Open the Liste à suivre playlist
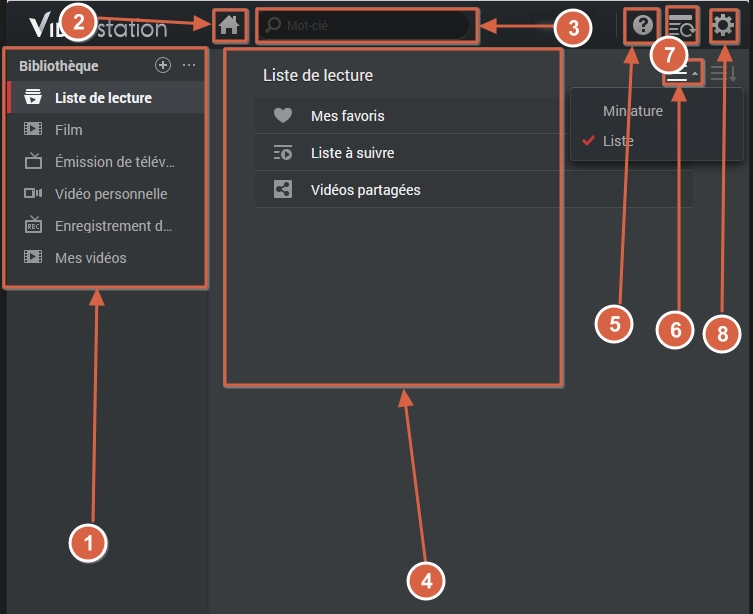Screen dimensions: 753x614 352,153
